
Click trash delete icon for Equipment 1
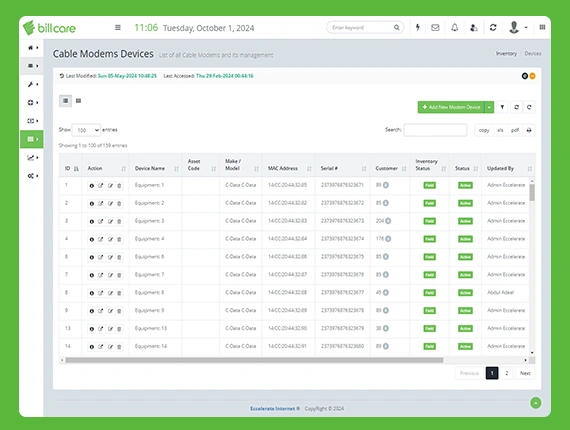[x=119, y=186]
